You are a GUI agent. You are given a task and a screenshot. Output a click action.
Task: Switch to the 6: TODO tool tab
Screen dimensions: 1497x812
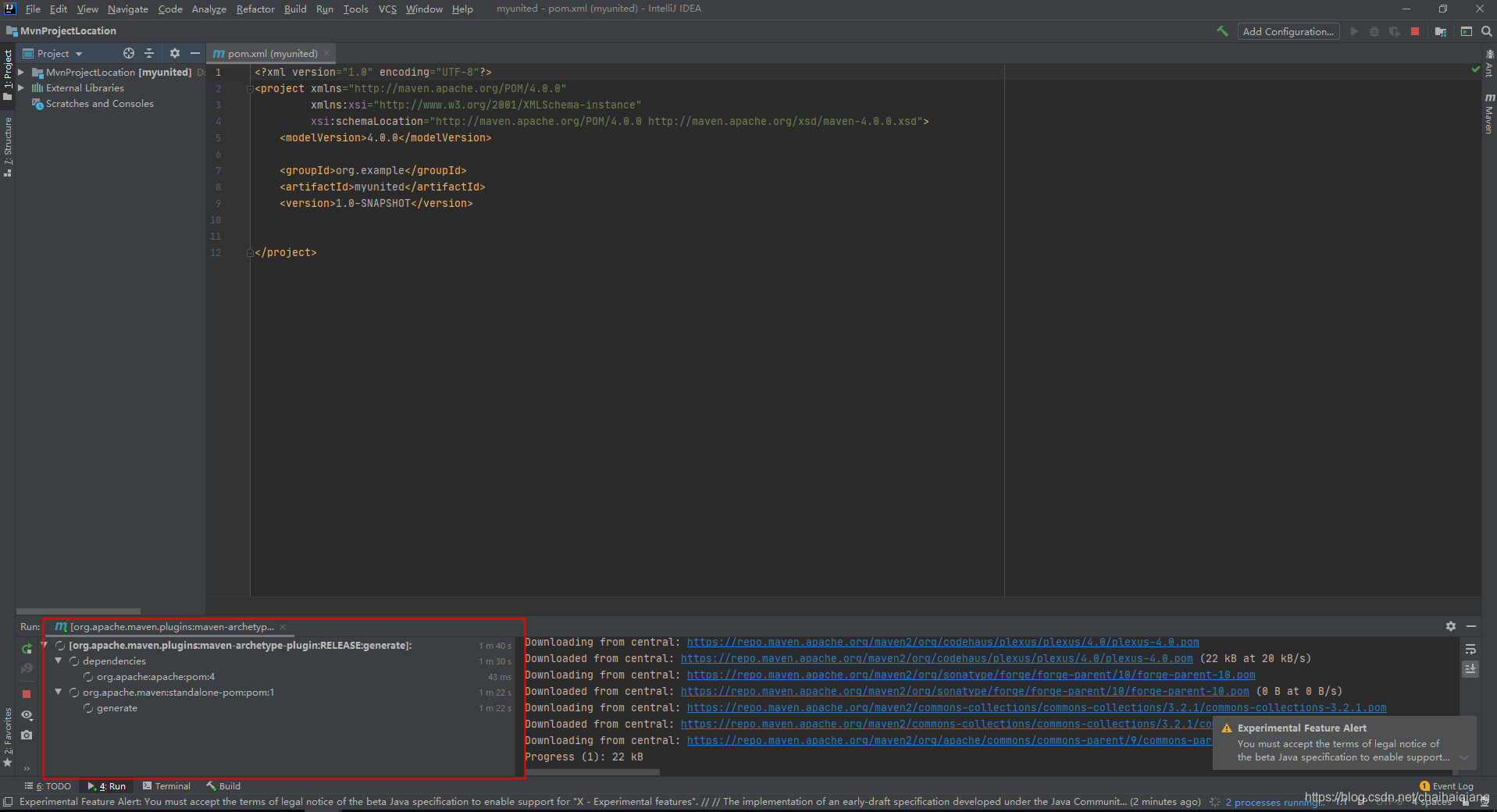point(48,786)
